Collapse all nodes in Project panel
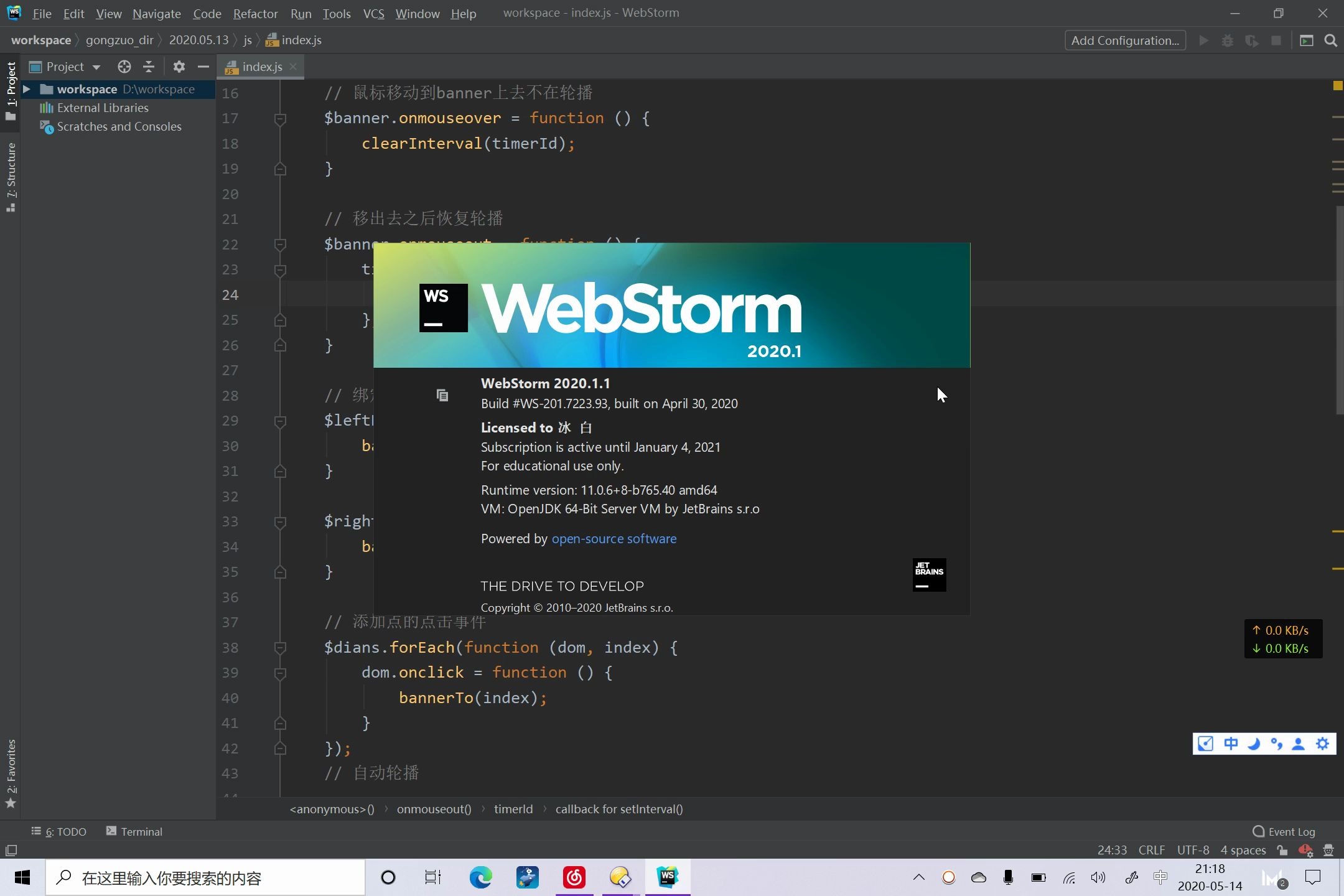This screenshot has width=1344, height=896. [x=149, y=67]
